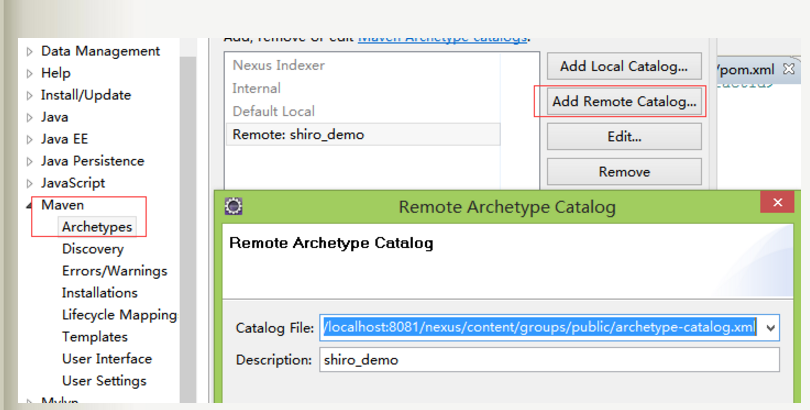
Task: Click Add Remote Catalog button
Action: [624, 101]
